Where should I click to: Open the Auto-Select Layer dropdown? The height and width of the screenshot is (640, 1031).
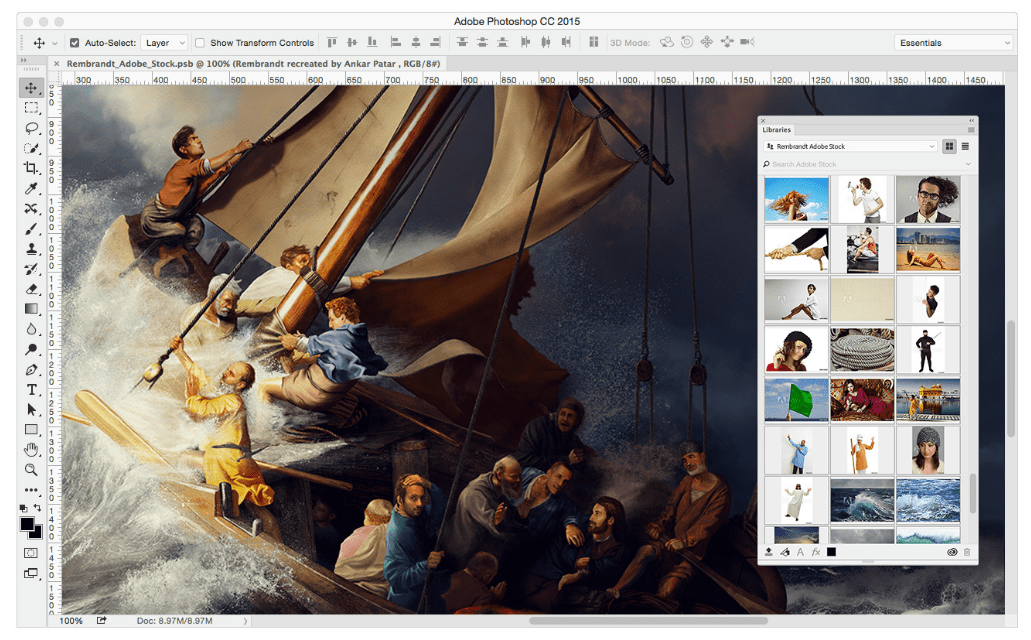[x=164, y=42]
